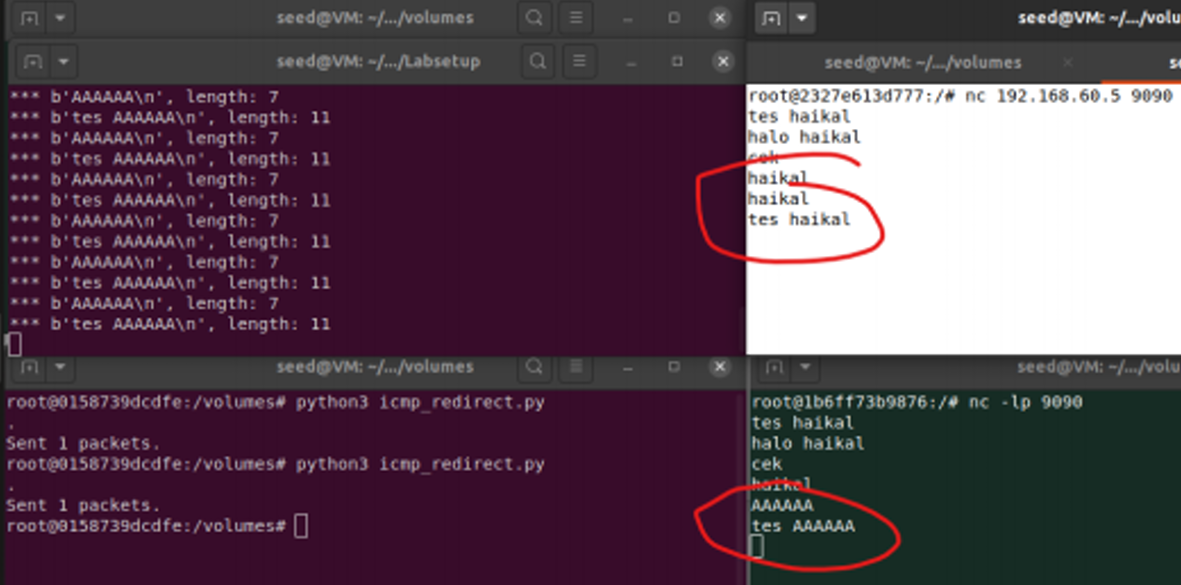Screen dimensions: 1181x585
Task: Expand tab dropdown arrow in icmp_redirect.py terminal
Action: point(60,368)
